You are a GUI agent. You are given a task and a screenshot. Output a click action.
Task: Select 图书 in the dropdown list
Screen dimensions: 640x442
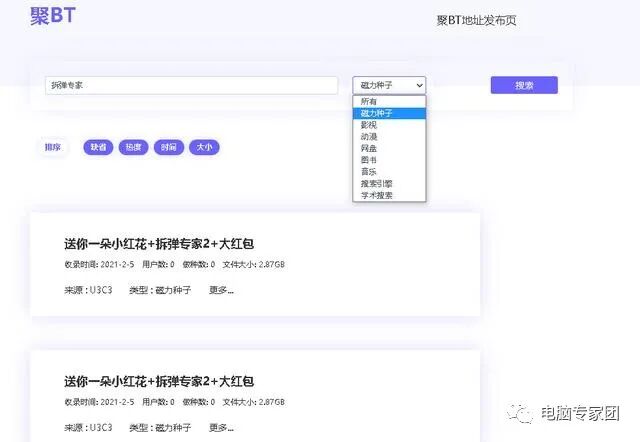pyautogui.click(x=389, y=160)
